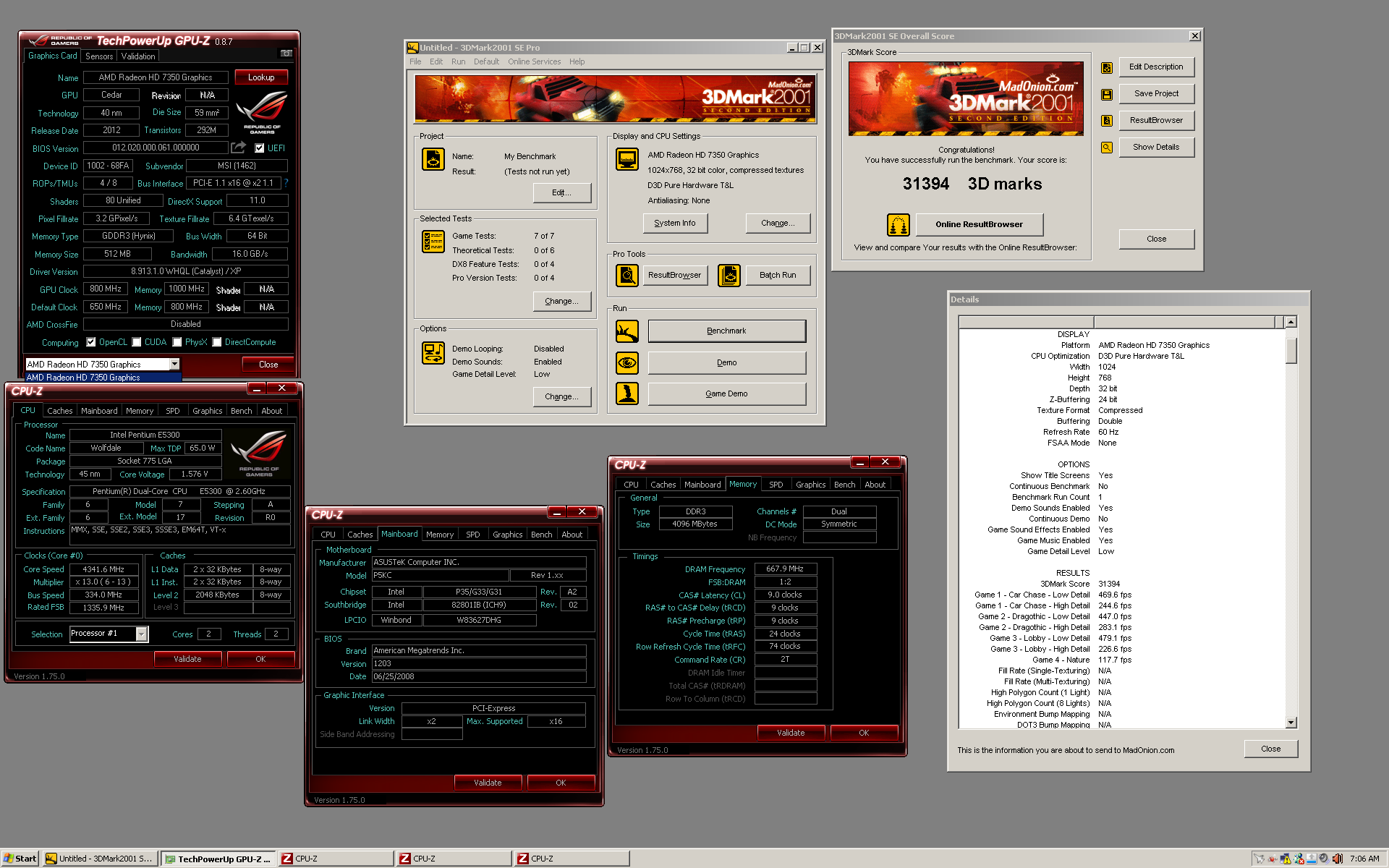Click Online ResultBrowser button
The image size is (1389, 868).
coord(979,224)
